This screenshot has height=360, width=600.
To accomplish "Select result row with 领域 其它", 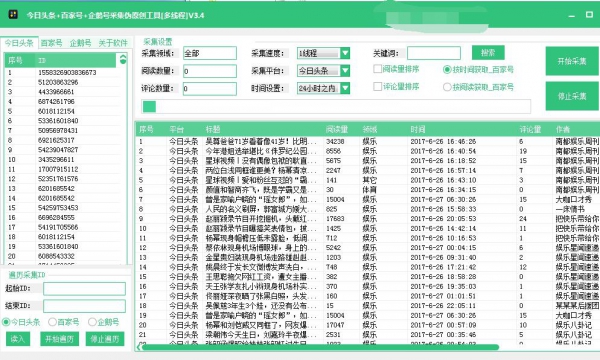I will (367, 180).
